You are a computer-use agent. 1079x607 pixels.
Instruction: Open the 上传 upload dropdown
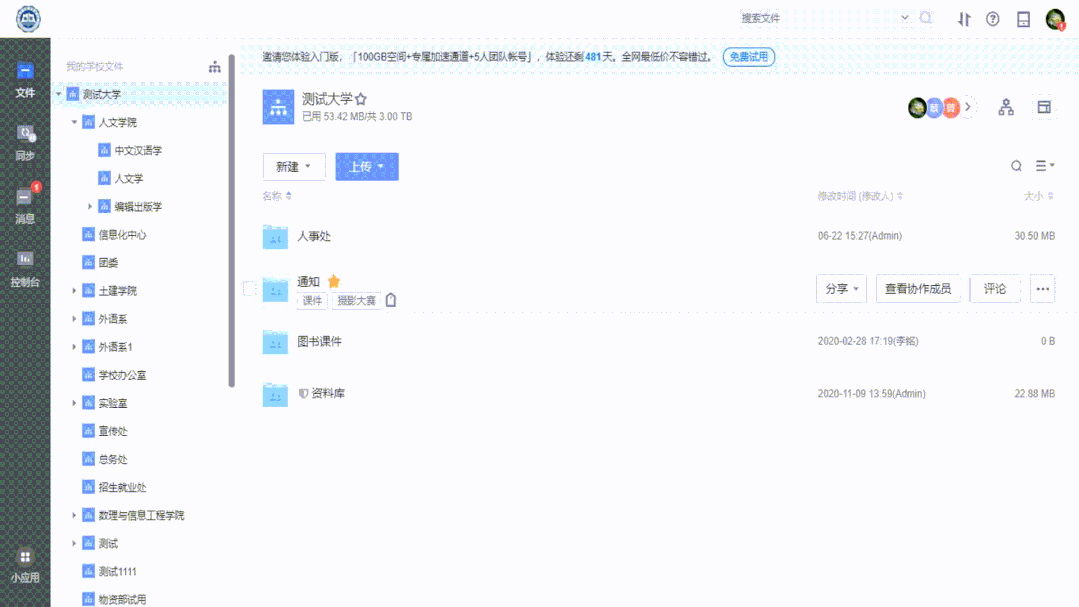pos(367,167)
